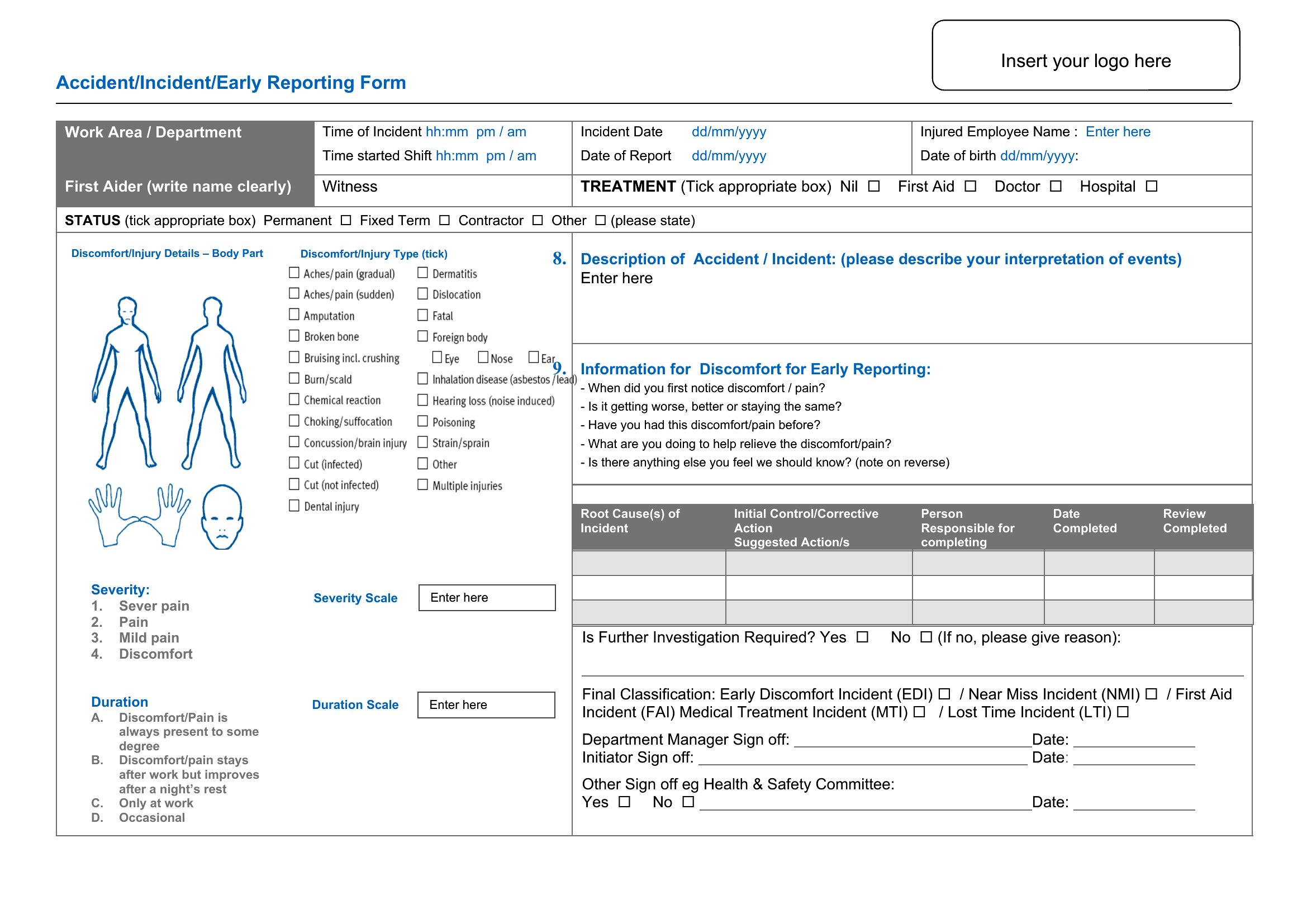Image resolution: width=1307 pixels, height=924 pixels.
Task: Tick Lost Time Incident (LTI) checkbox
Action: coord(1123,712)
